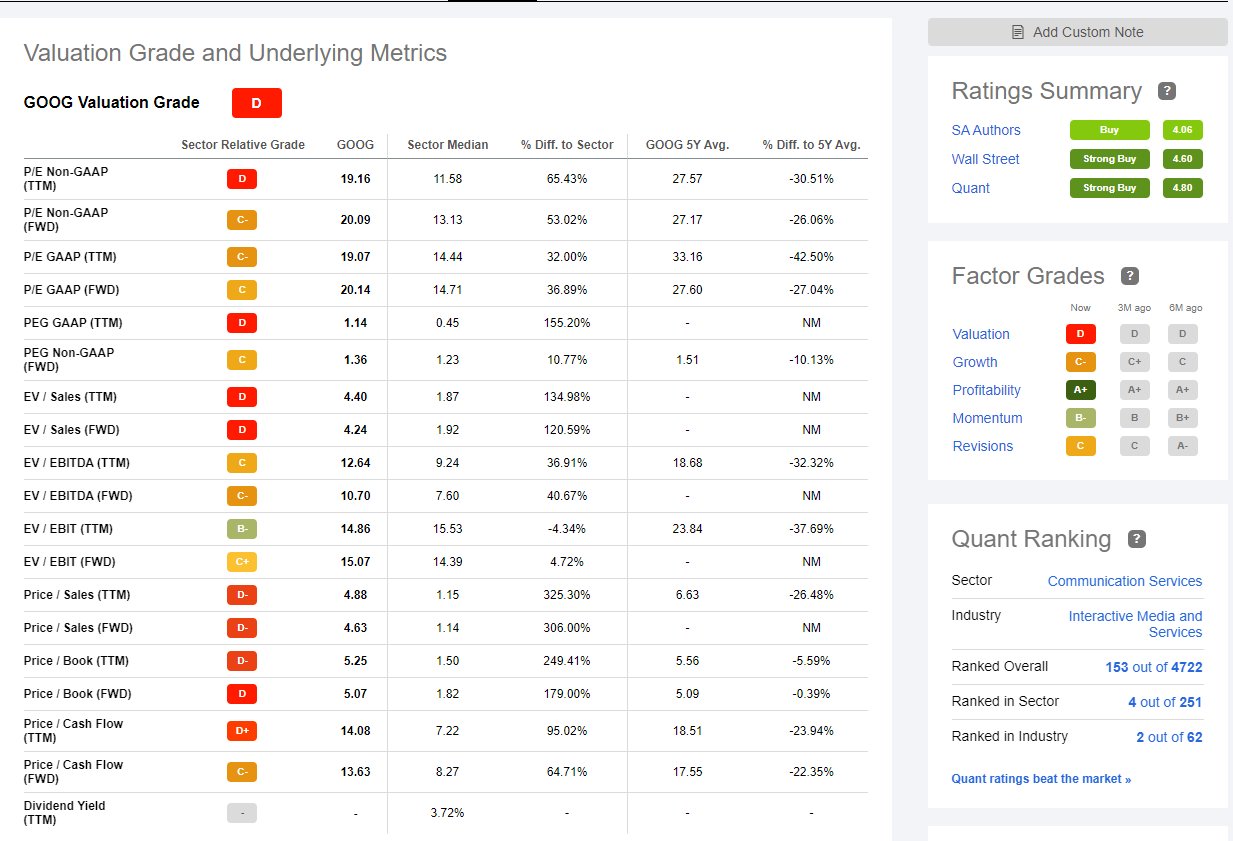Click the Ratings Summary help question-mark icon
The image size is (1233, 841).
pos(1167,91)
